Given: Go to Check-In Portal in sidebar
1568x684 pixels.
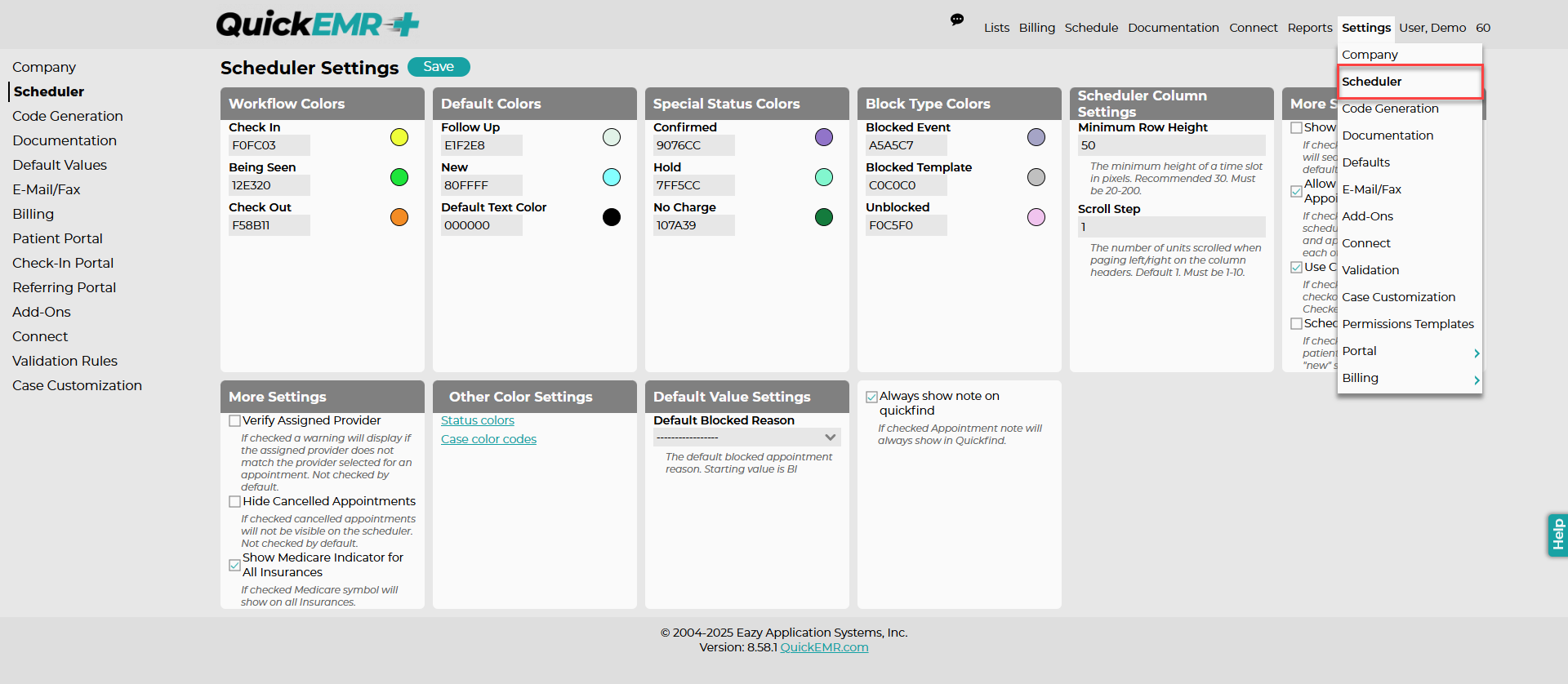Looking at the screenshot, I should [x=63, y=263].
